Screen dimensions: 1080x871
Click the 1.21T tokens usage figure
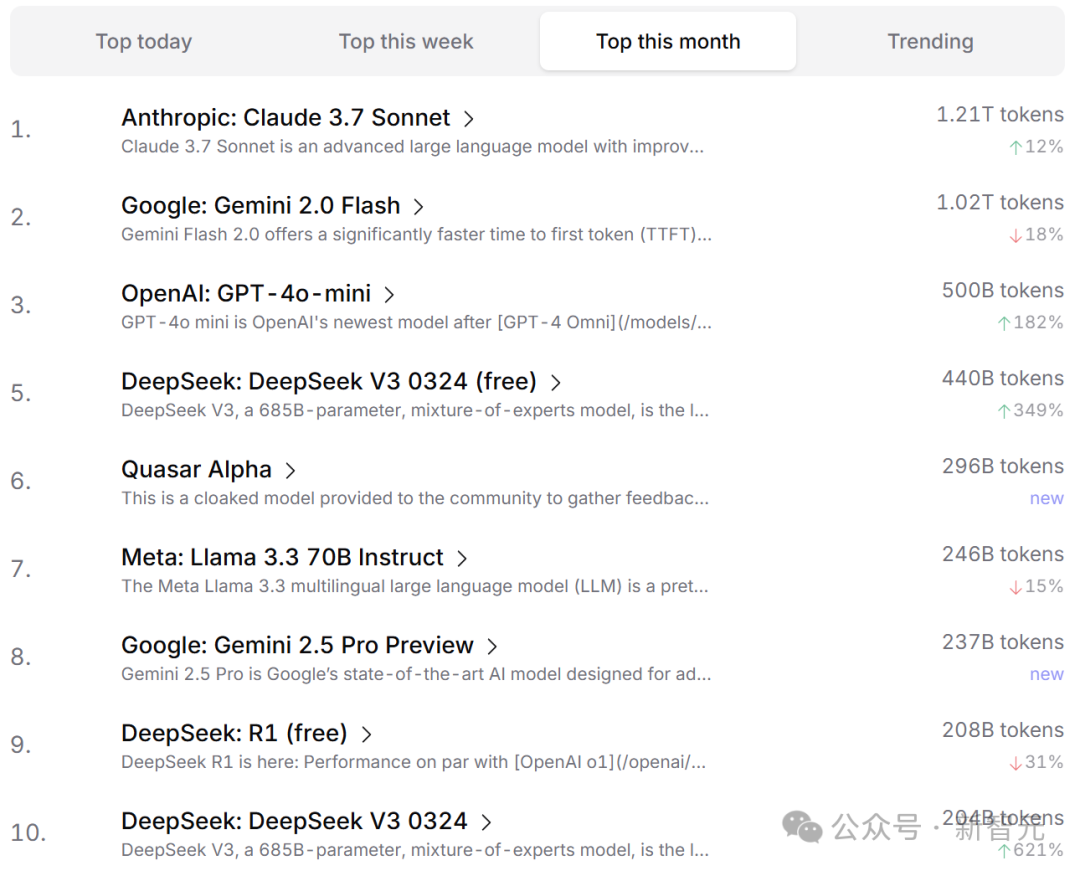click(x=999, y=115)
